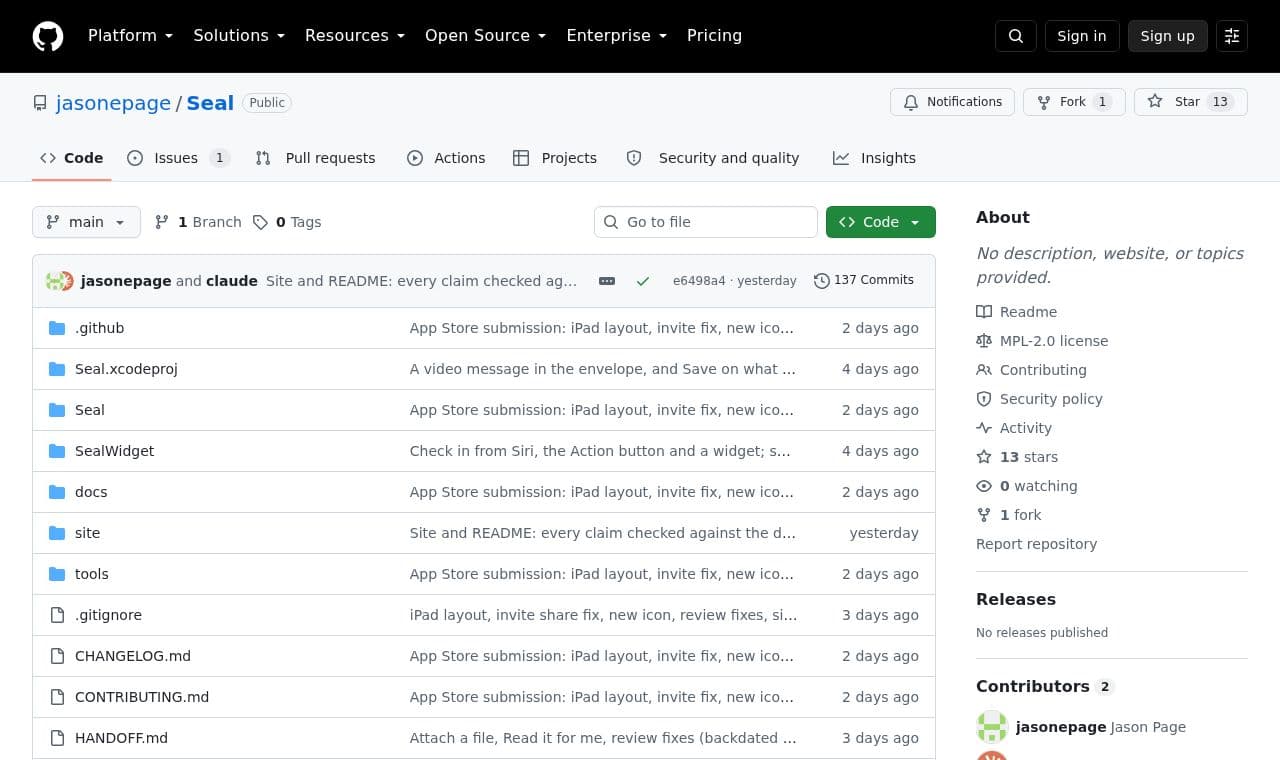Focus the Go to file input
This screenshot has width=1280, height=760.
[x=706, y=222]
